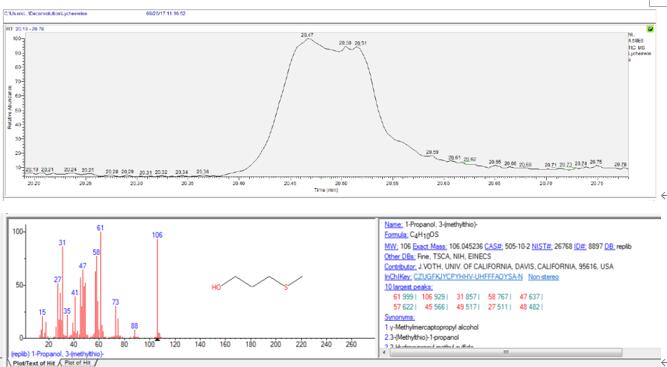
Task: Click the black triangle marker below m/z 106
Action: (x=157, y=339)
